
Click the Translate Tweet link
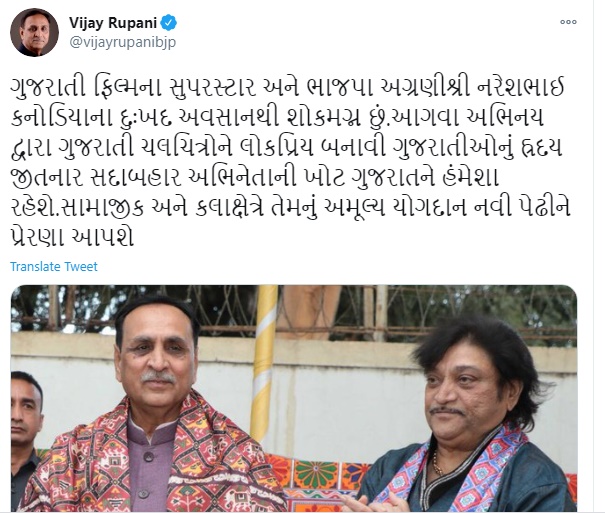pos(54,267)
